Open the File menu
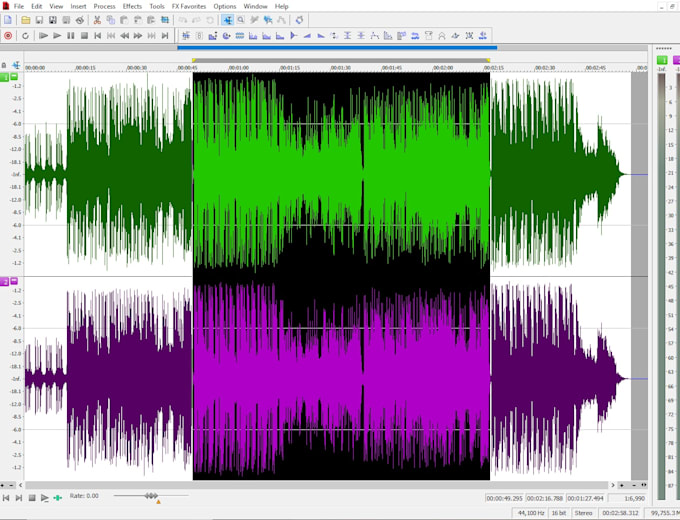This screenshot has height=520, width=680. click(x=19, y=6)
